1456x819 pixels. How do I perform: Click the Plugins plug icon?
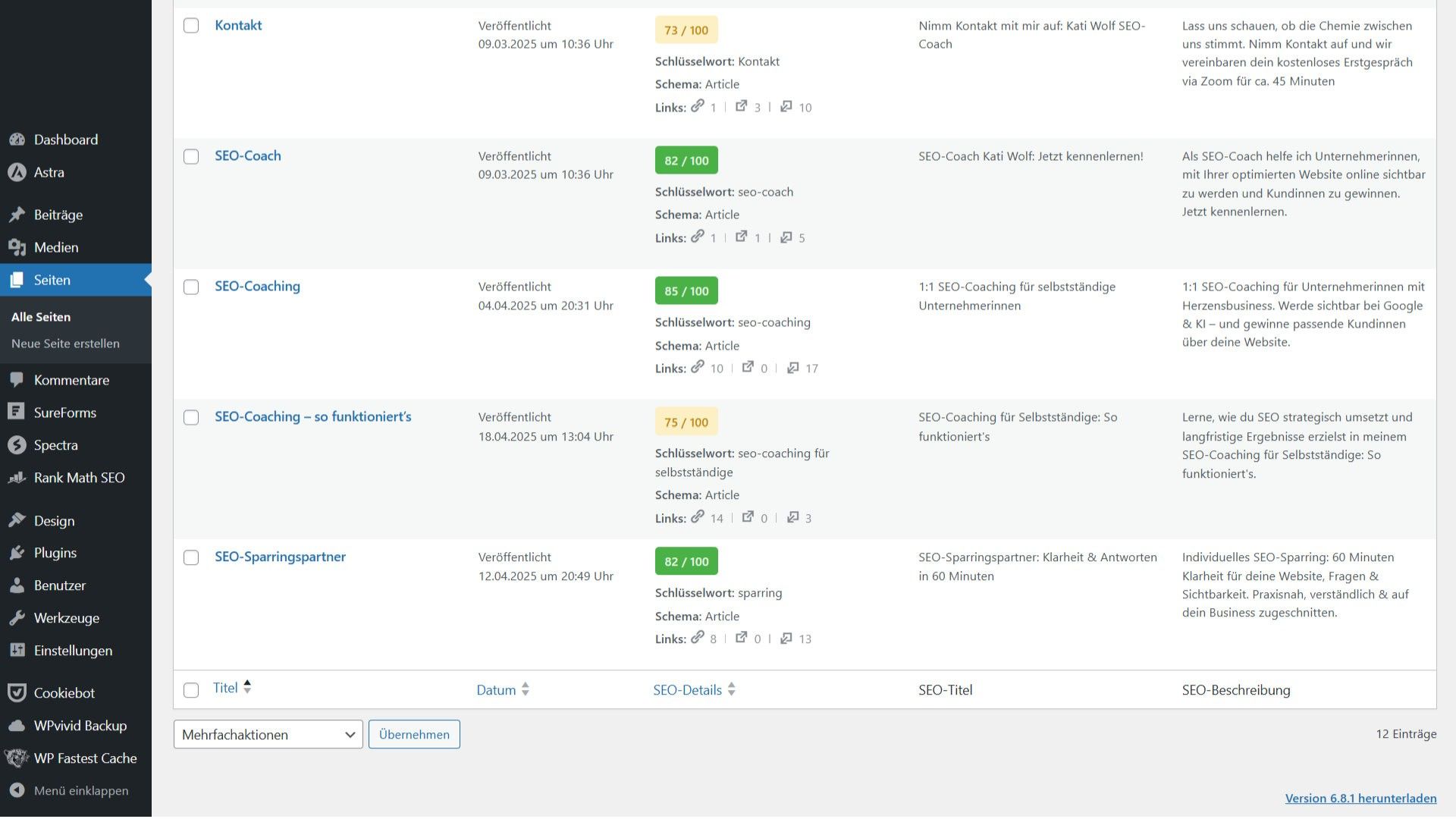tap(17, 553)
